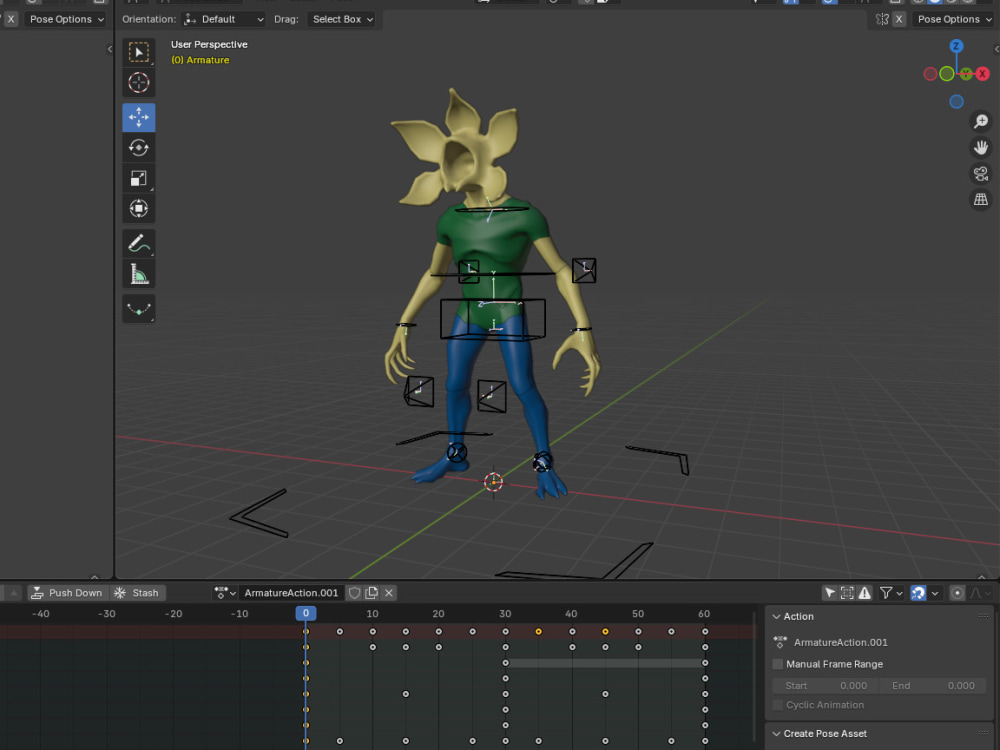
Task: Click ArmatureAction.001 name in Action panel
Action: point(841,642)
